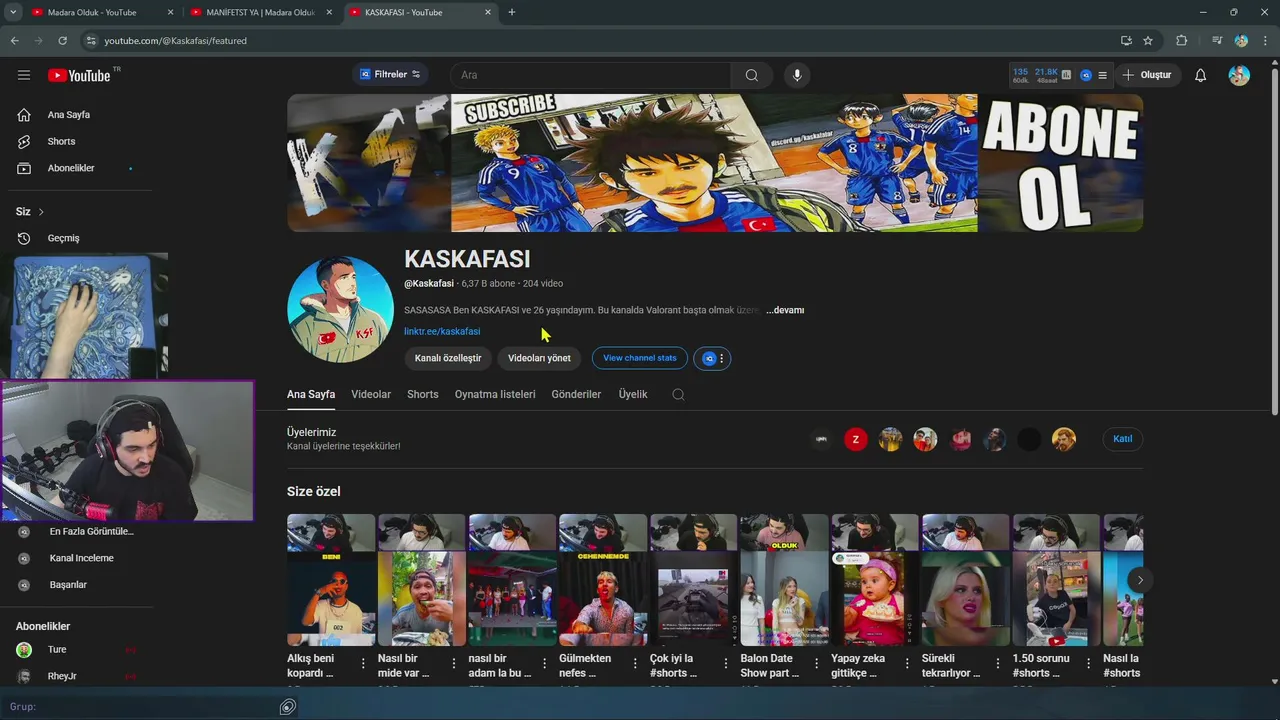The height and width of the screenshot is (720, 1280).
Task: Open linktr.ee/kaskafasi link
Action: [442, 331]
